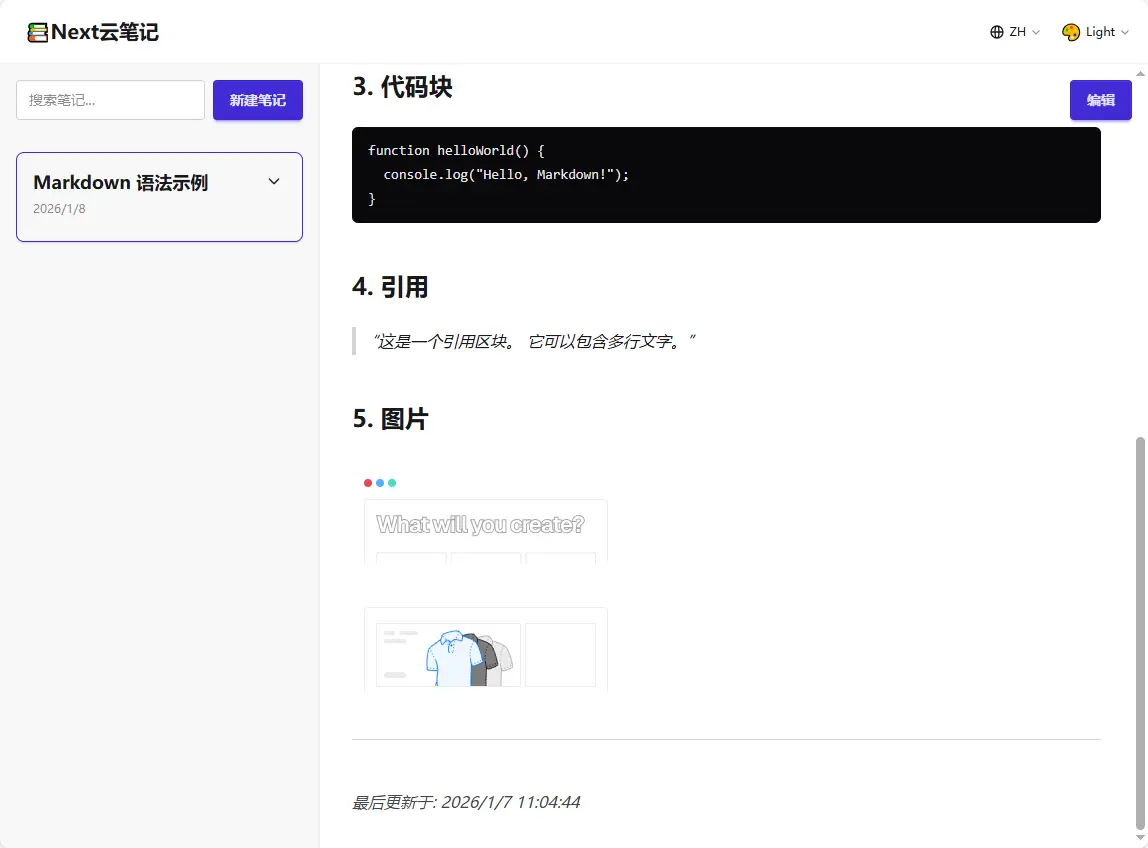Viewport: 1148px width, 848px height.
Task: Focus the 搜索笔记 search field
Action: point(110,100)
